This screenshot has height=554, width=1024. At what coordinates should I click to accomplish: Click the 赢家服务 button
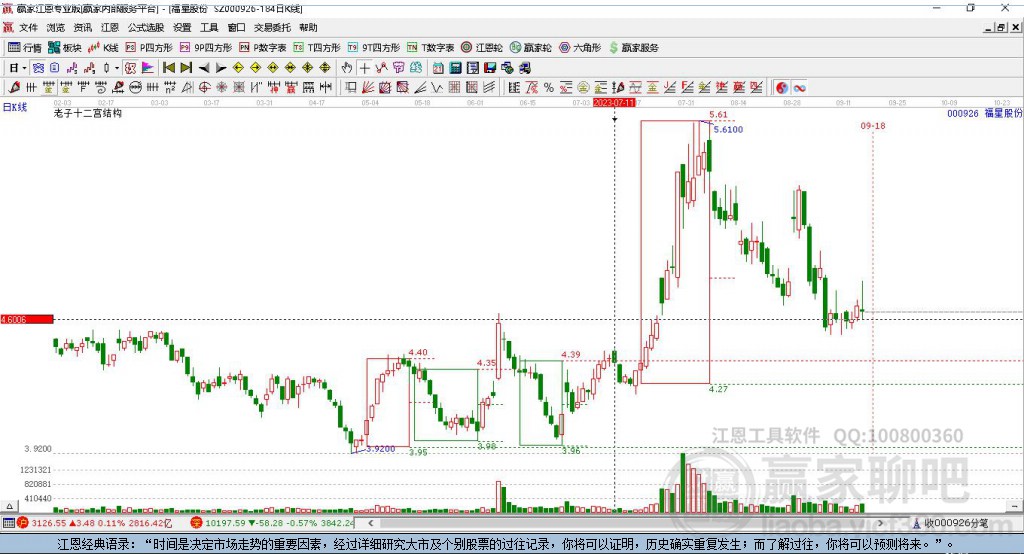(x=633, y=48)
